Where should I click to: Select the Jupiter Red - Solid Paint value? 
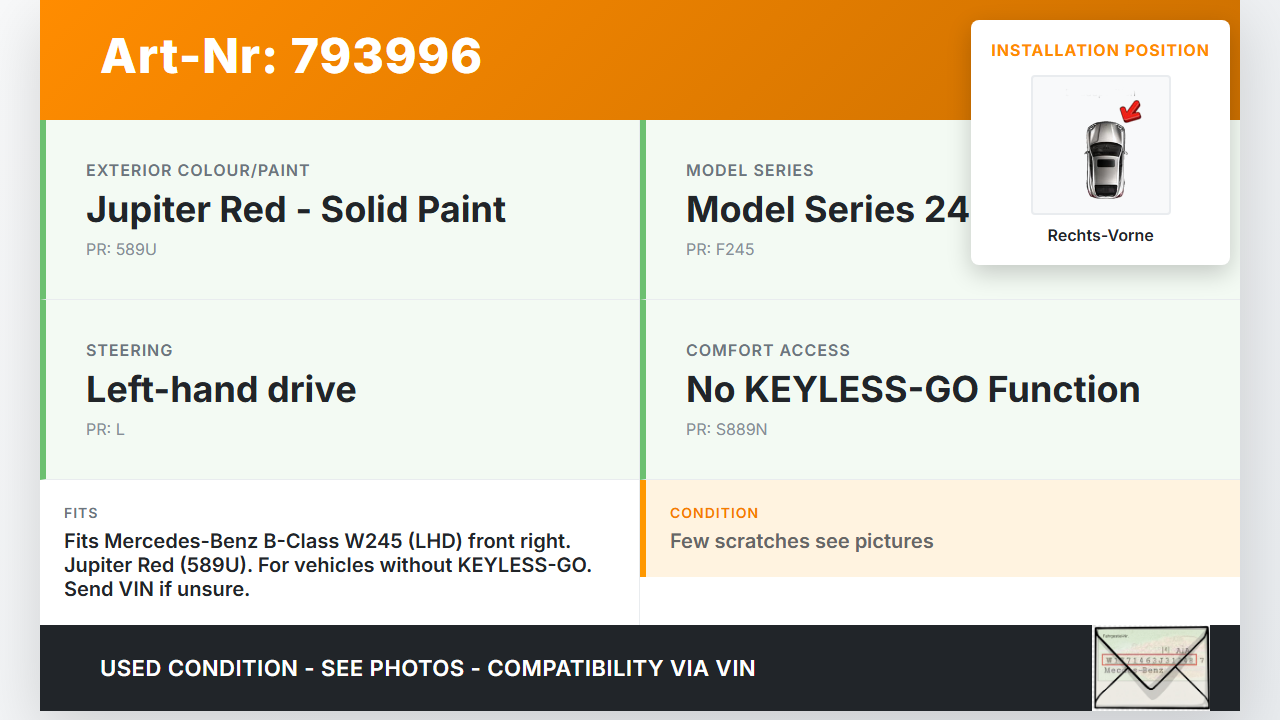(x=296, y=210)
